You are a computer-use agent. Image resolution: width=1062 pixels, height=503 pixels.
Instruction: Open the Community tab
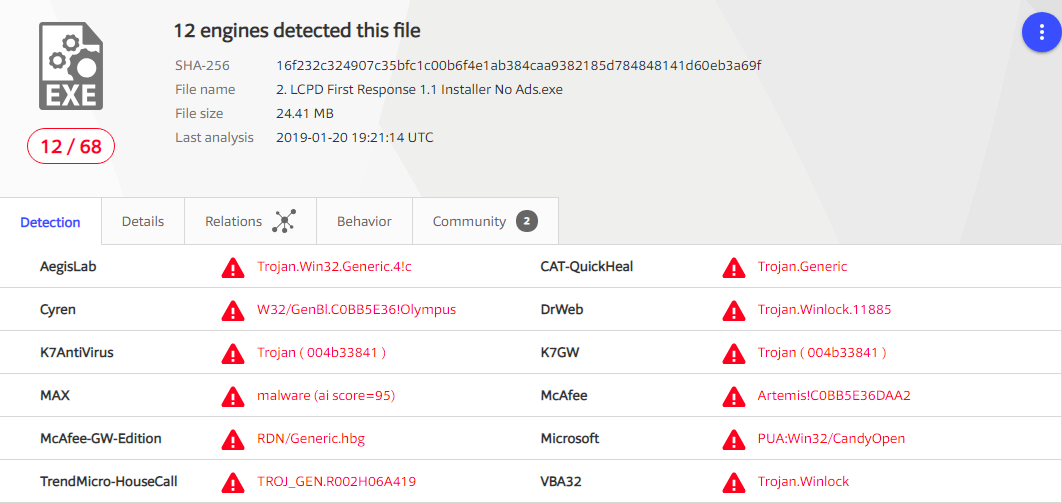[469, 222]
